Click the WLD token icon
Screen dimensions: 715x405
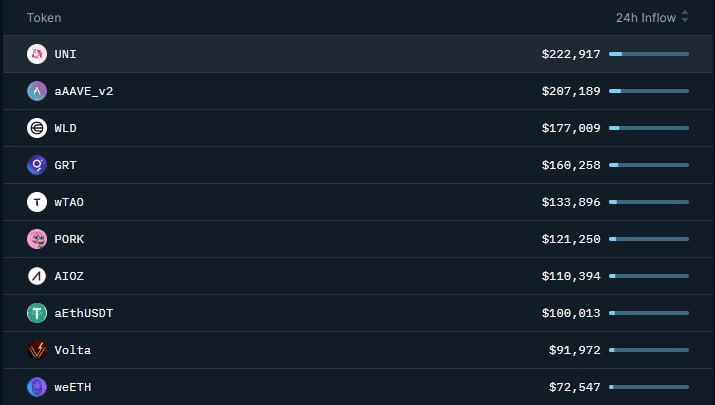click(x=37, y=128)
